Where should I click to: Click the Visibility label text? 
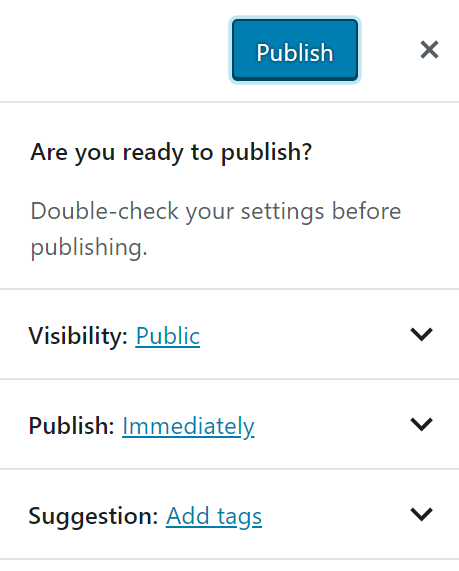point(78,335)
